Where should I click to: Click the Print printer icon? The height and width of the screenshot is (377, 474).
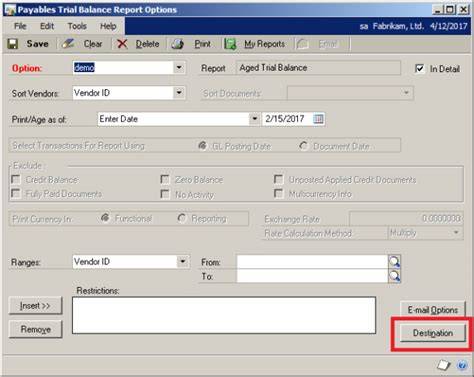click(178, 44)
